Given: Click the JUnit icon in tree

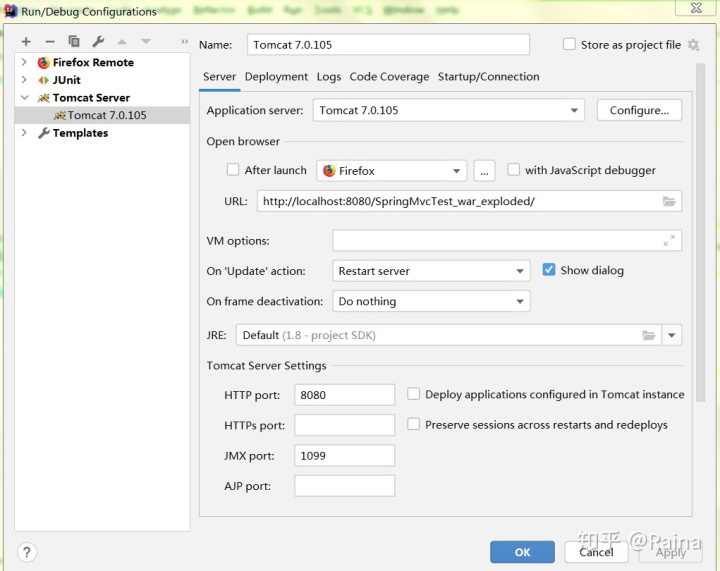Looking at the screenshot, I should point(44,80).
